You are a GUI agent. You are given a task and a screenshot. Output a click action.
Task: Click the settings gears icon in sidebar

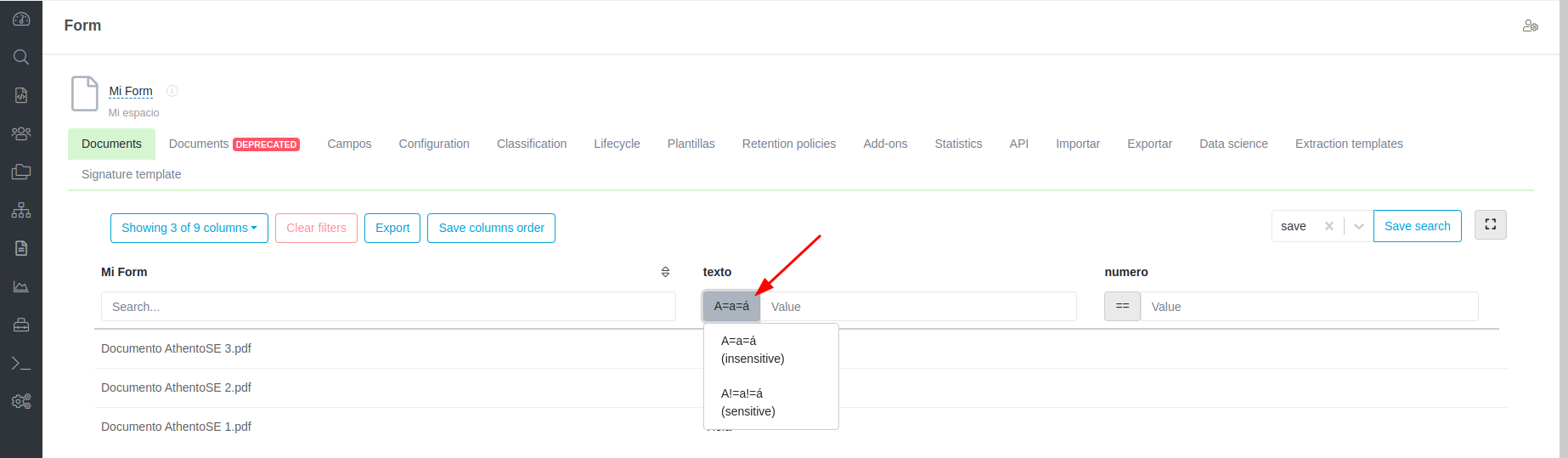21,401
